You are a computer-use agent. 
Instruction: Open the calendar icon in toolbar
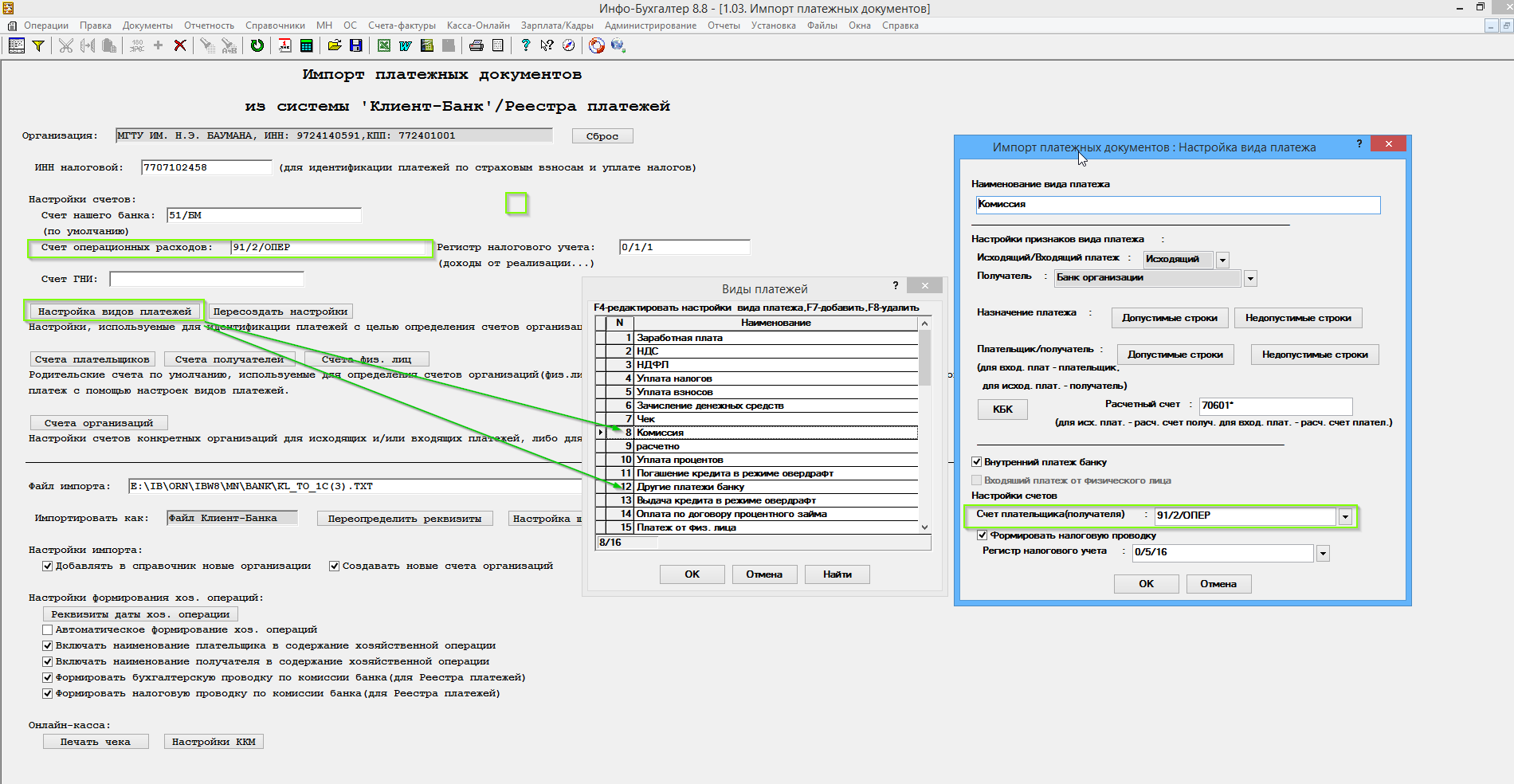[x=284, y=45]
